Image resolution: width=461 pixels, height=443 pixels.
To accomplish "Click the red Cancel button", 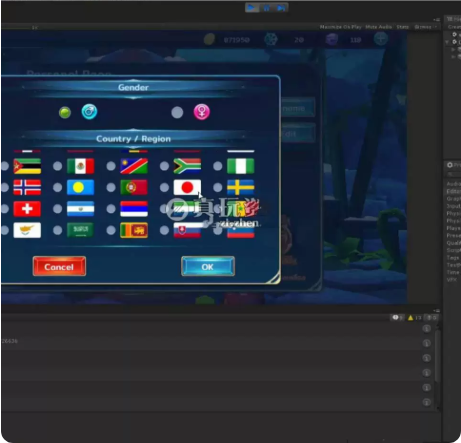I will coord(59,266).
